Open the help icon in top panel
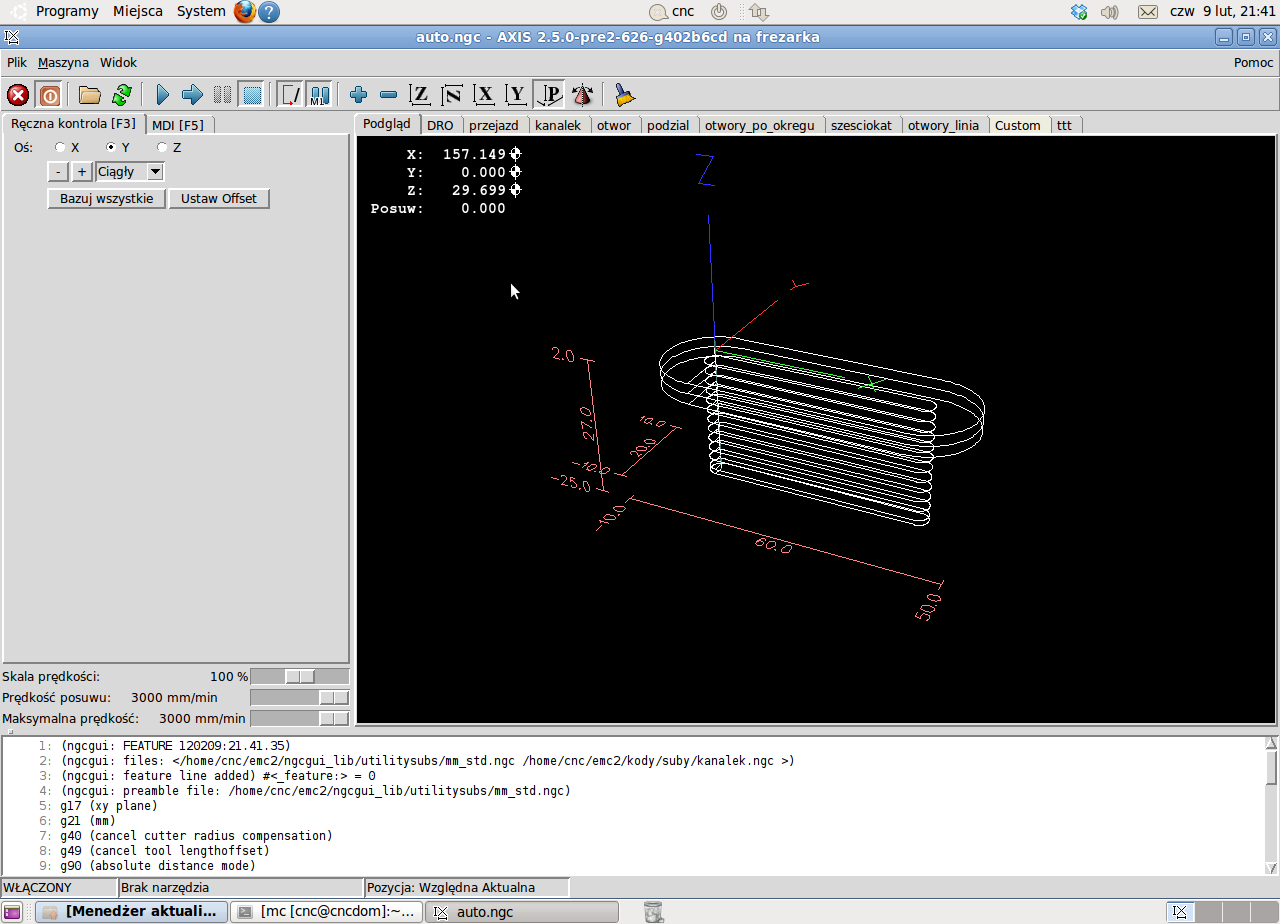Screen dimensions: 1280x924 click(269, 12)
